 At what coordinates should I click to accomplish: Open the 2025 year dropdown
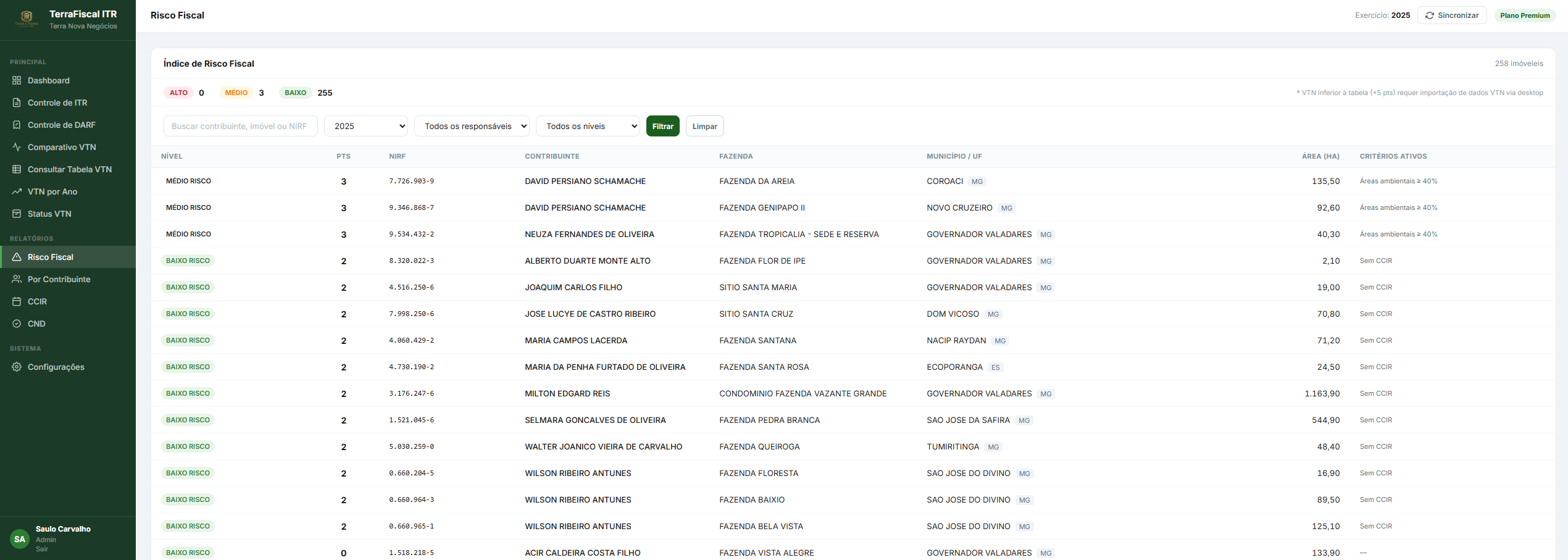pos(366,126)
